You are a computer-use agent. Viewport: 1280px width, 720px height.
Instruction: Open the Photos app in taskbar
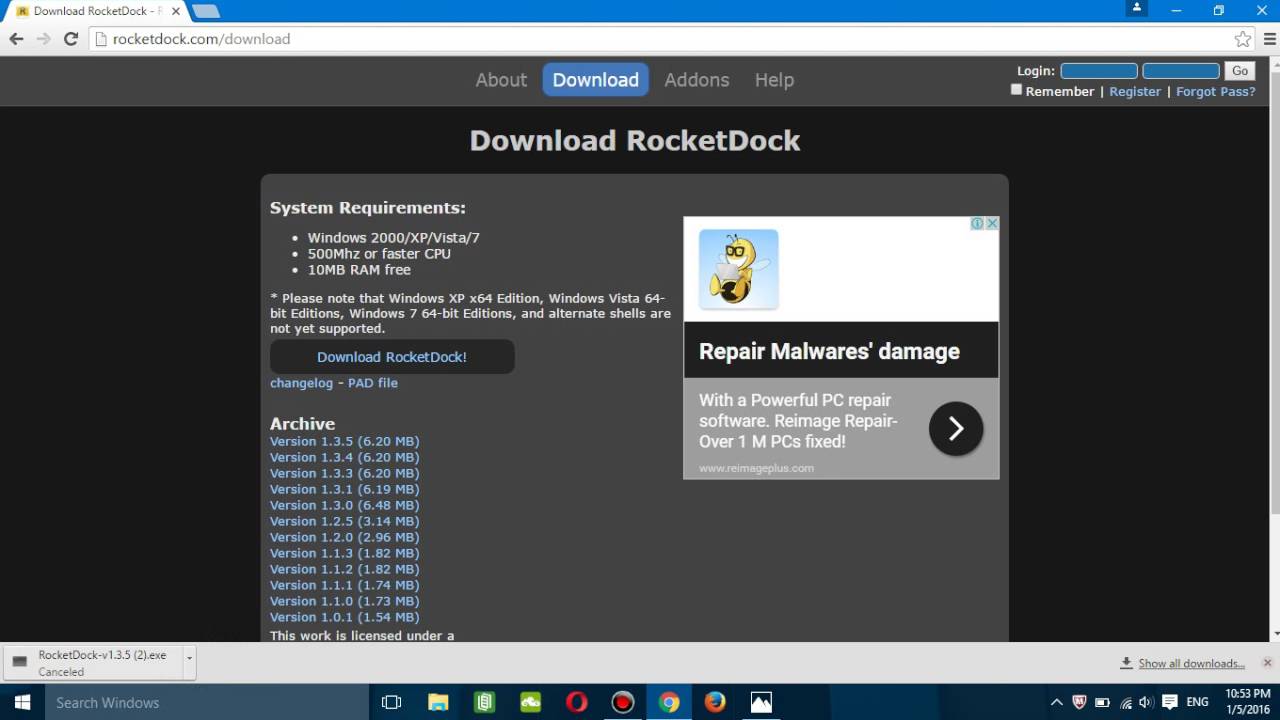(761, 702)
